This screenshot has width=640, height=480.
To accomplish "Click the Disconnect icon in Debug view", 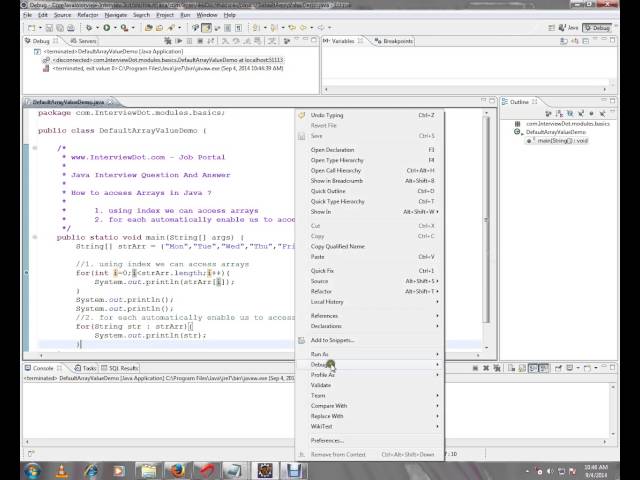I will click(211, 41).
